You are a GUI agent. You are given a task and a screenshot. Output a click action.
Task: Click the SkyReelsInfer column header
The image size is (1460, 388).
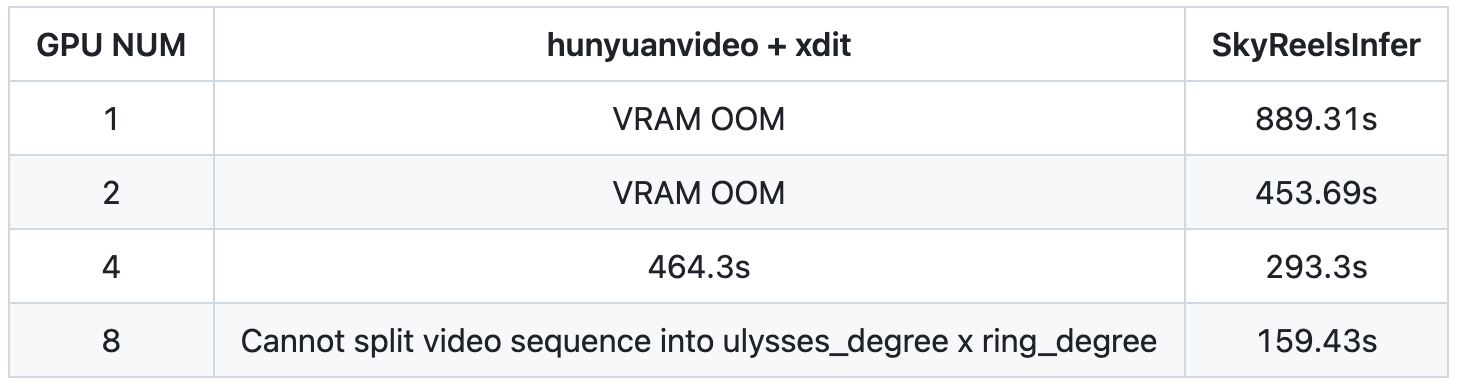pyautogui.click(x=1317, y=46)
